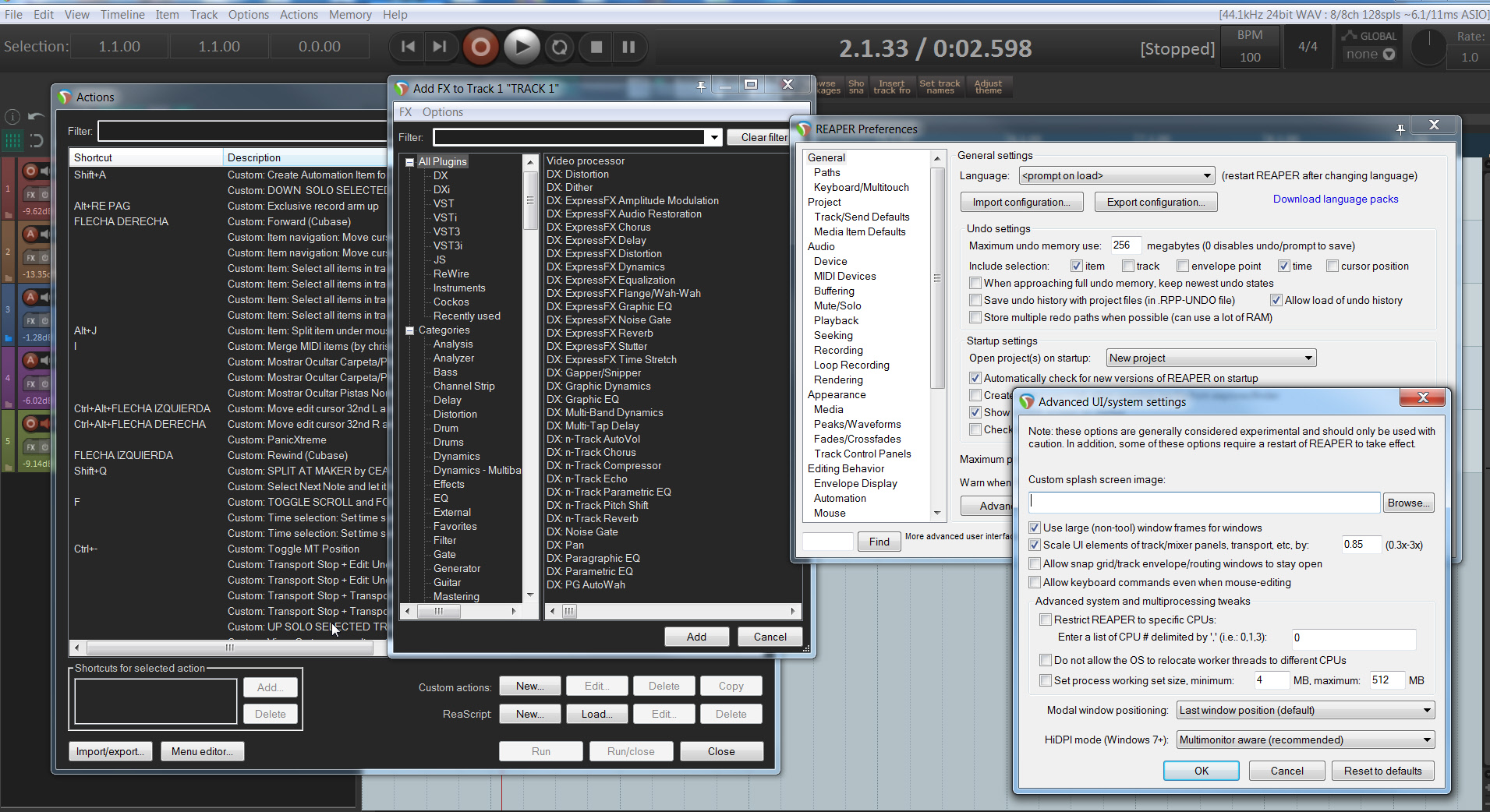Click the Insert track toolbar button

point(892,86)
